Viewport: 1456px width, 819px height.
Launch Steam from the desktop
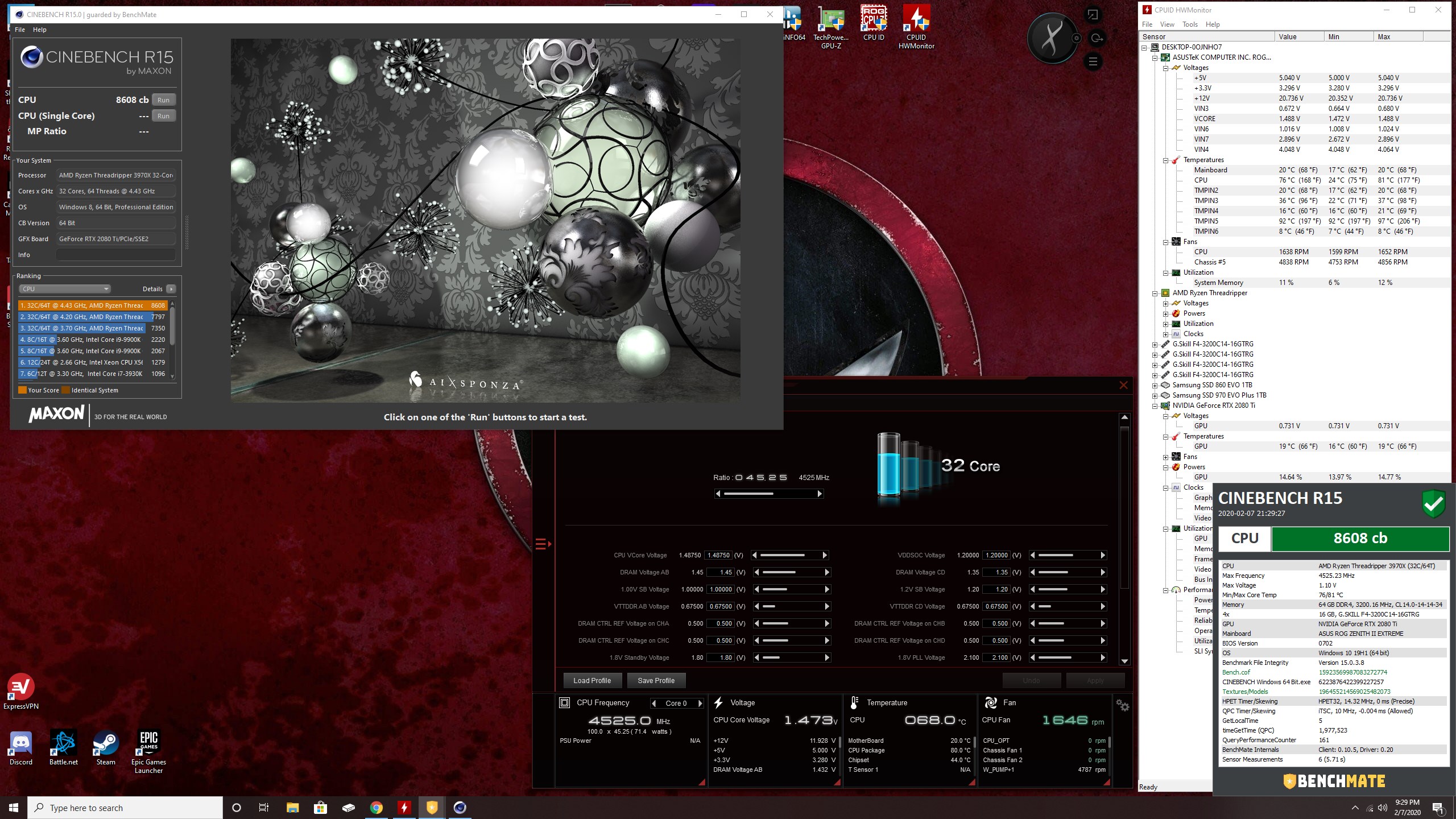(x=106, y=748)
